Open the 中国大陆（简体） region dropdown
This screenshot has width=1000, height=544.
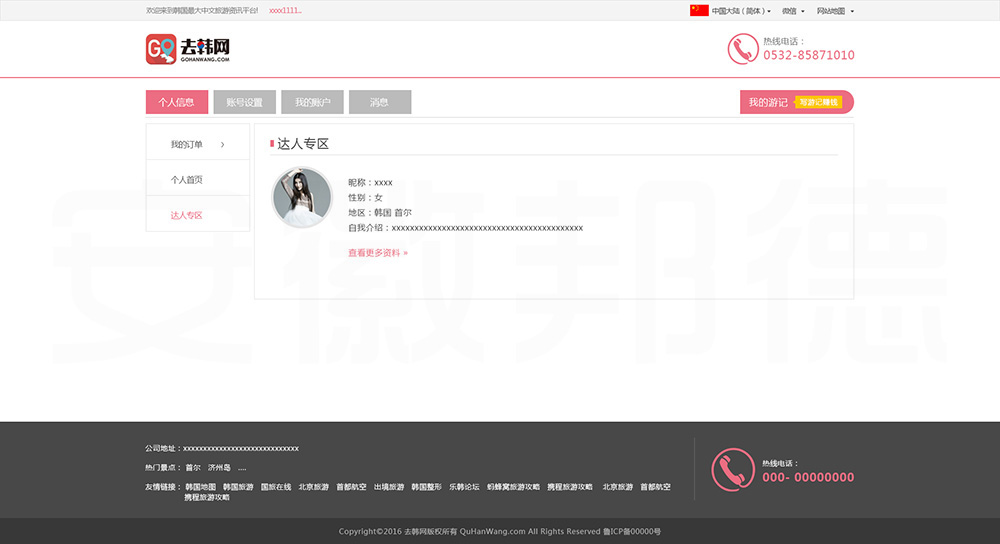click(x=741, y=11)
